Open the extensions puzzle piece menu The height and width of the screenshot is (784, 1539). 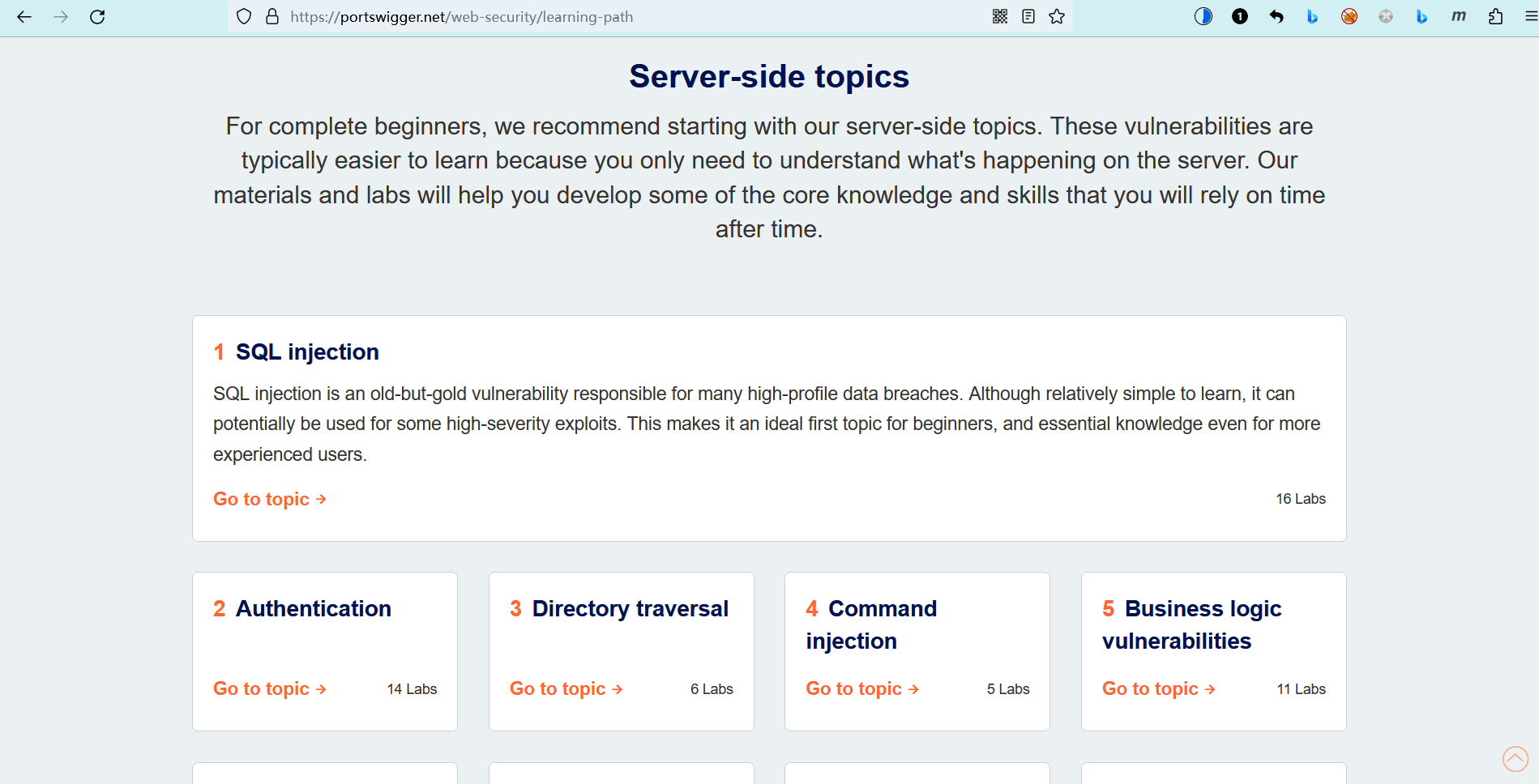pyautogui.click(x=1496, y=16)
